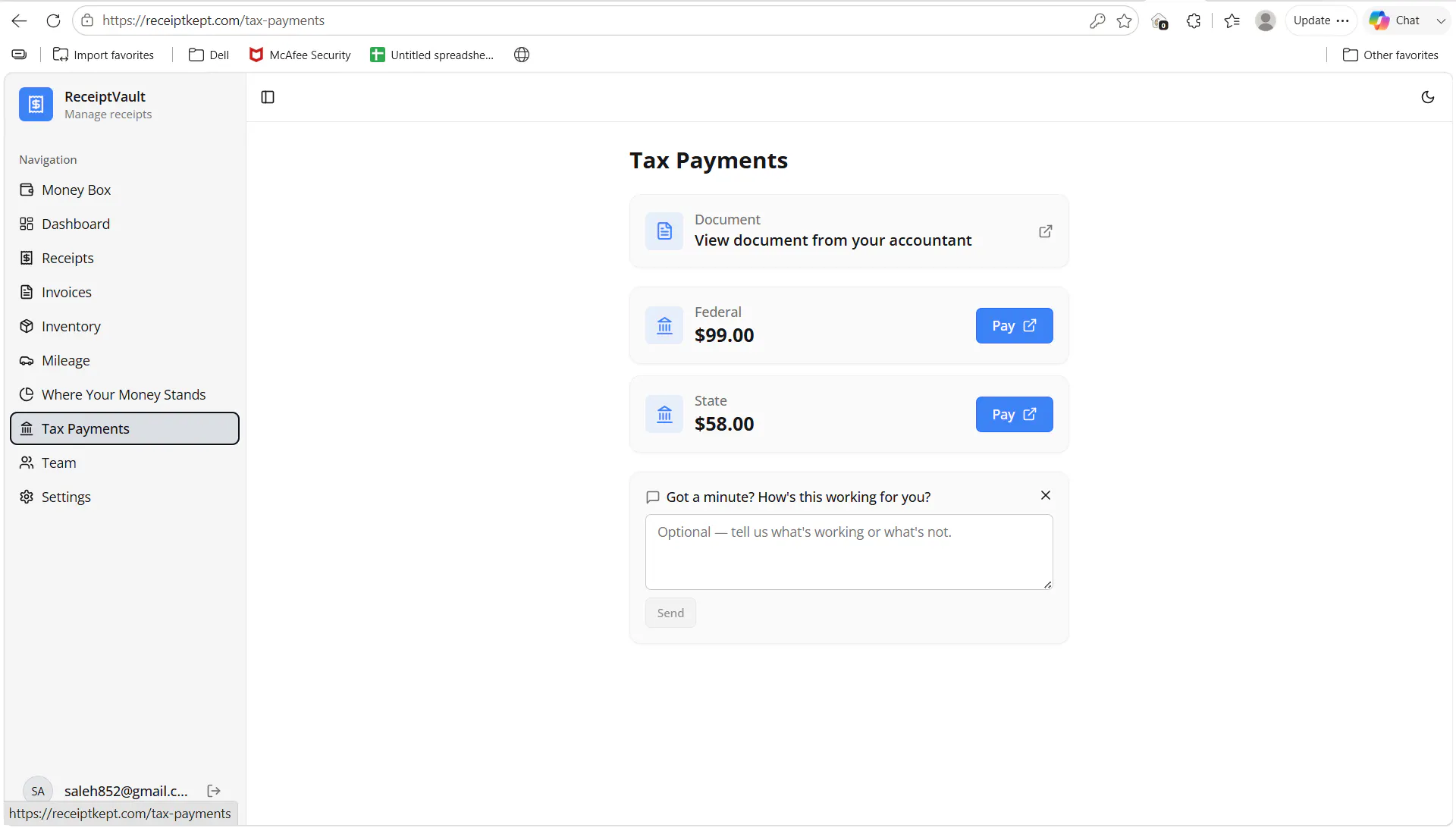
Task: Send the feedback message
Action: 670,613
